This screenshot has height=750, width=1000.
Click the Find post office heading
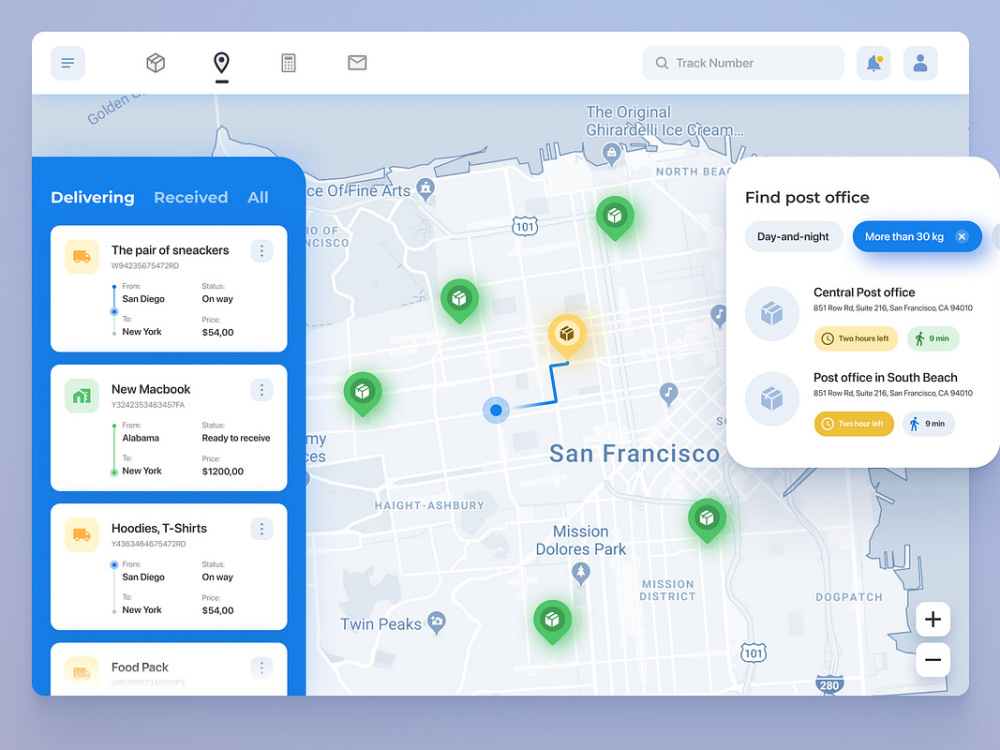coord(807,197)
